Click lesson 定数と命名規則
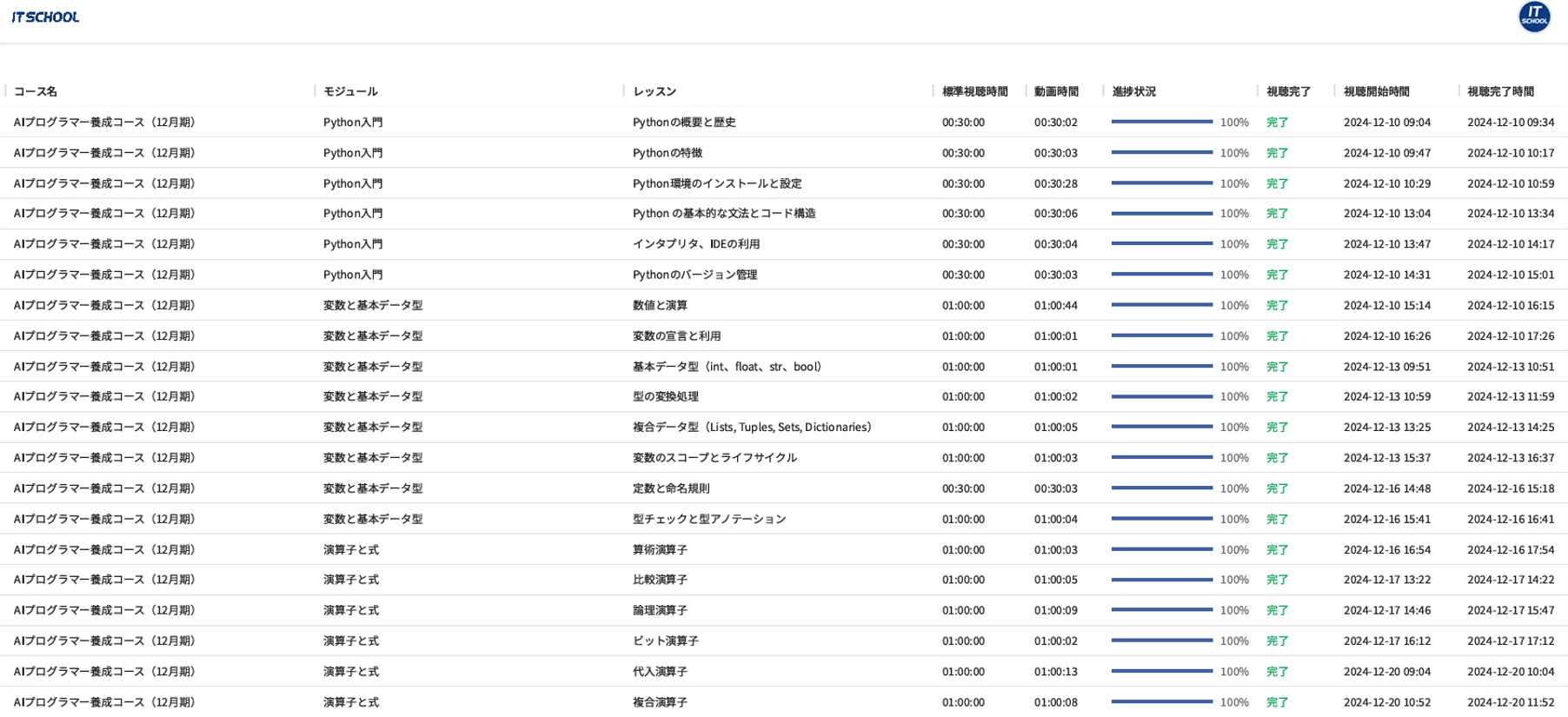 point(671,488)
